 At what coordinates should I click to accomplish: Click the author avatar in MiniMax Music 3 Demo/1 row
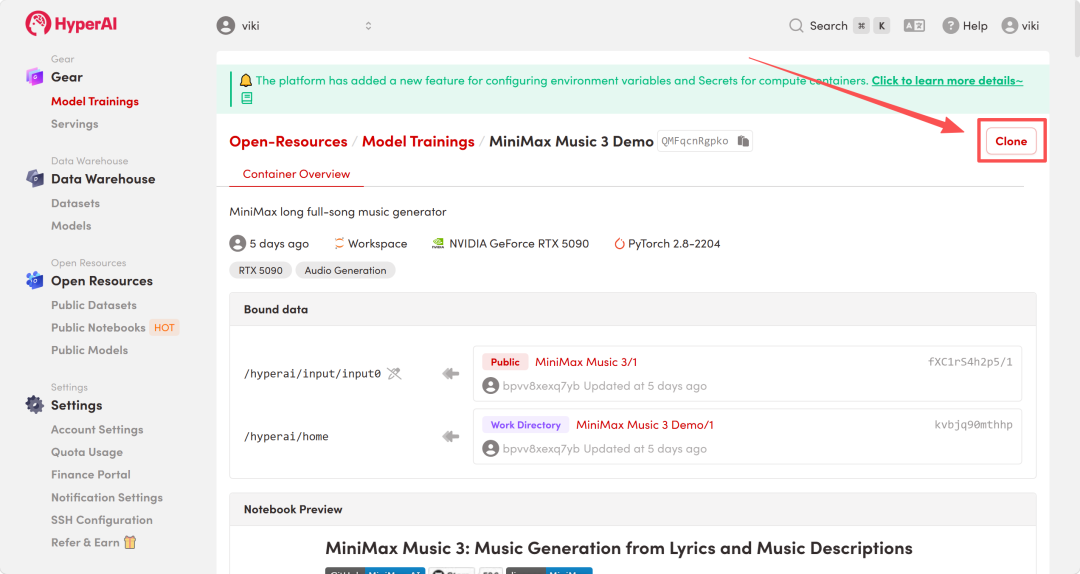(x=490, y=449)
